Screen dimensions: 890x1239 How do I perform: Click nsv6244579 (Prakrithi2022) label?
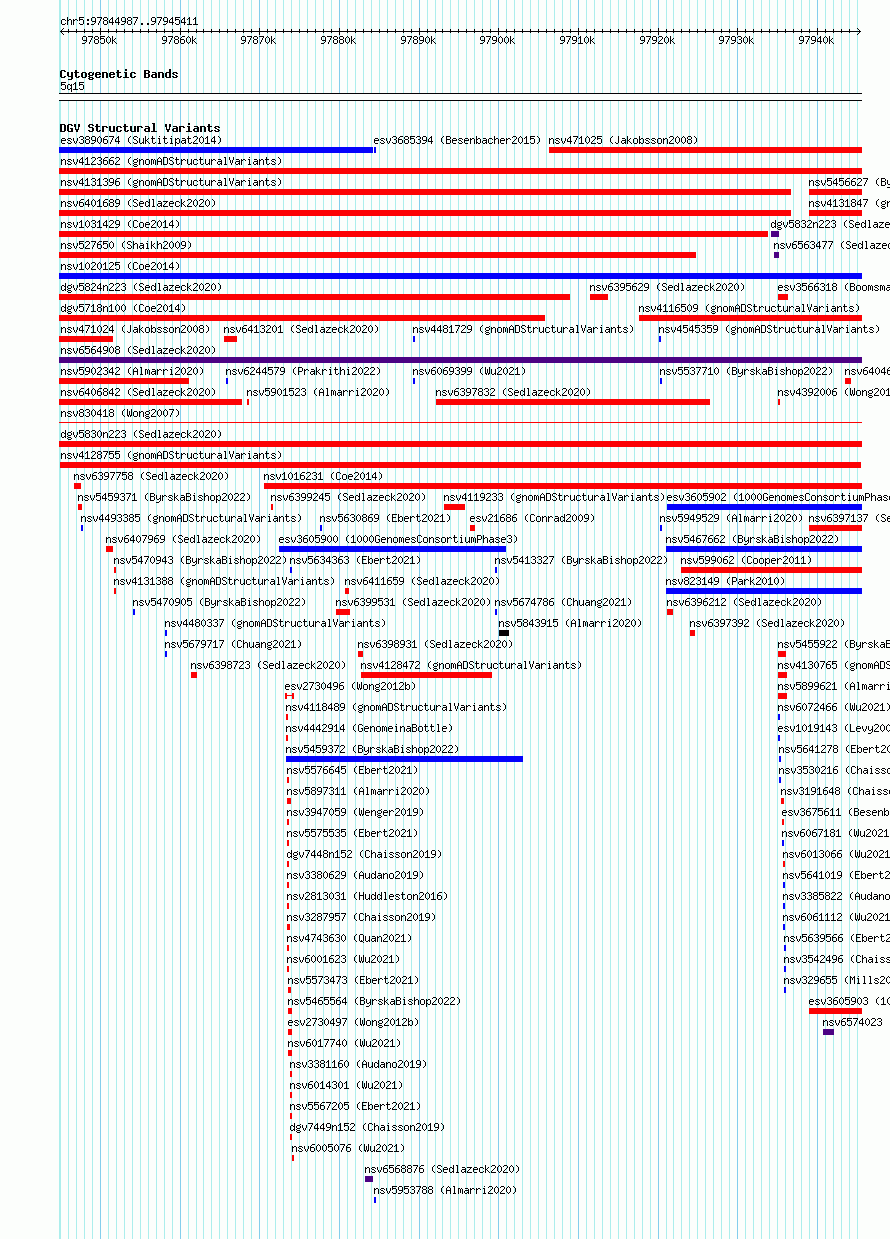point(303,371)
